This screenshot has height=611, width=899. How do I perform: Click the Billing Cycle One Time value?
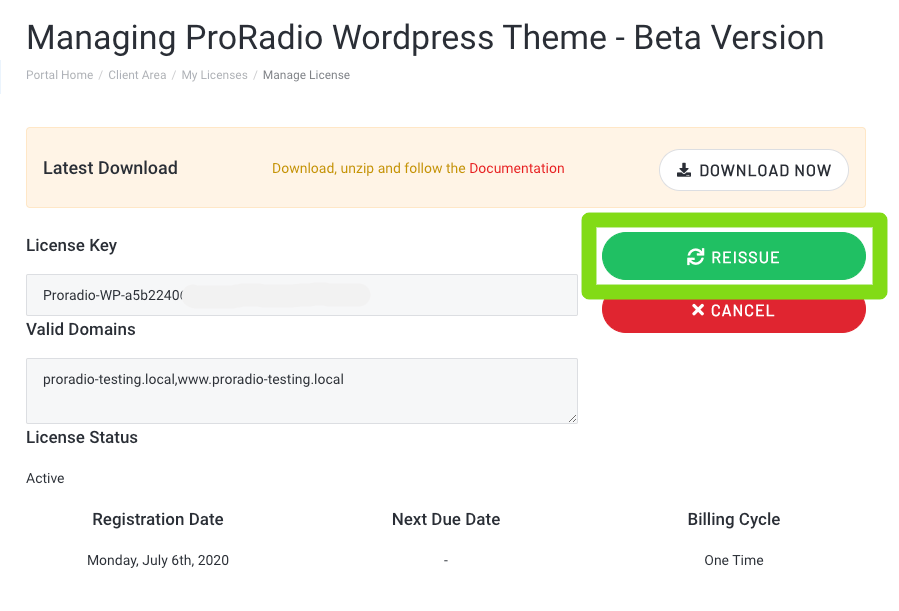click(x=733, y=560)
